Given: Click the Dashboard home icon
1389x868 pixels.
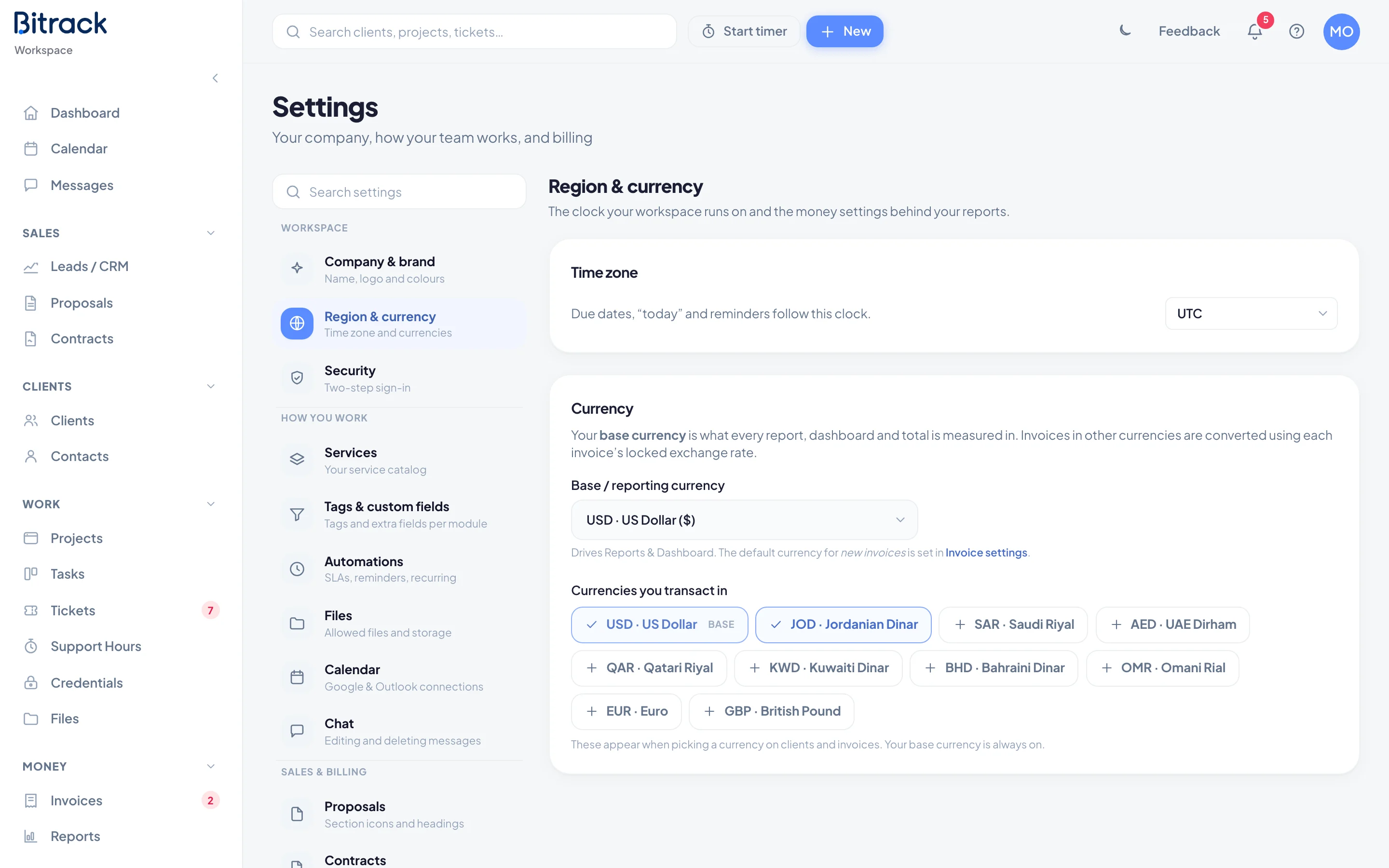Looking at the screenshot, I should pyautogui.click(x=31, y=113).
